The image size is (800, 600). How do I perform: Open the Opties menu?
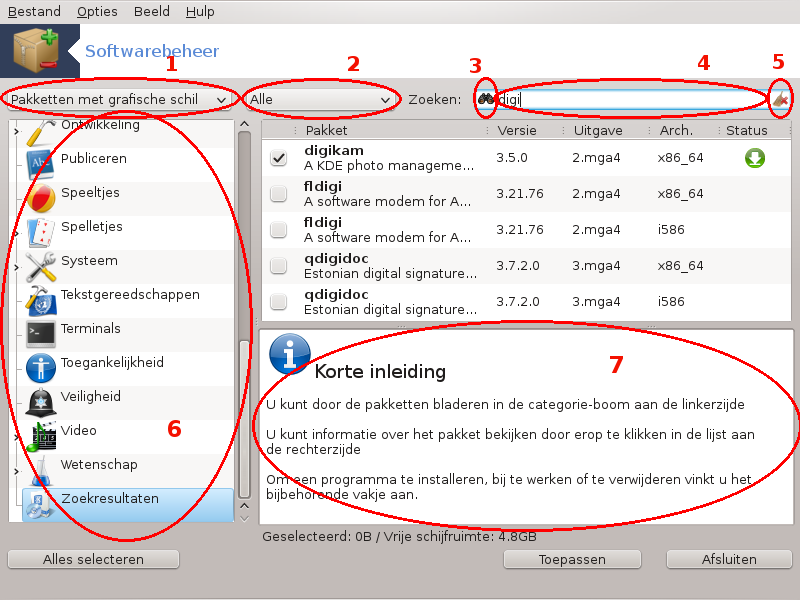97,11
